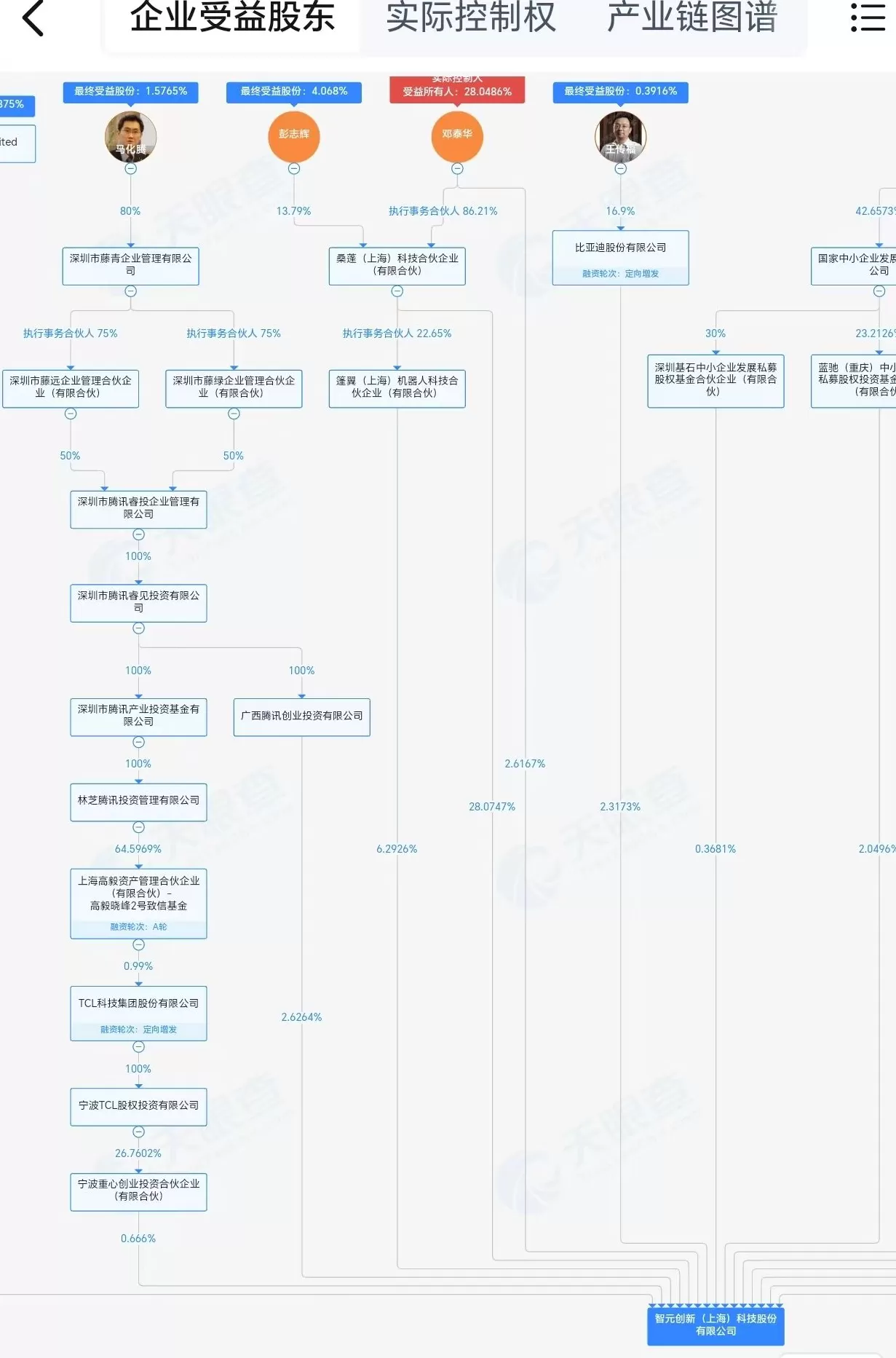This screenshot has height=1358, width=896.
Task: Open 宁波重心创业投资合伙企业 node
Action: coord(138,1191)
